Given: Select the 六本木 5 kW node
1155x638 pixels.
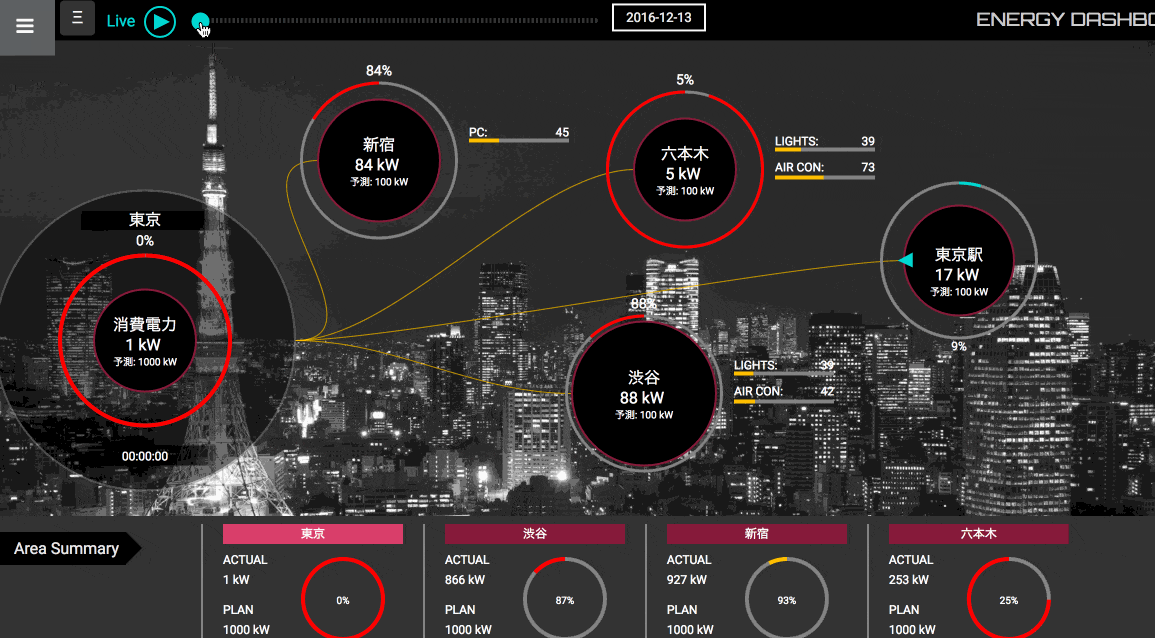Looking at the screenshot, I should (684, 171).
